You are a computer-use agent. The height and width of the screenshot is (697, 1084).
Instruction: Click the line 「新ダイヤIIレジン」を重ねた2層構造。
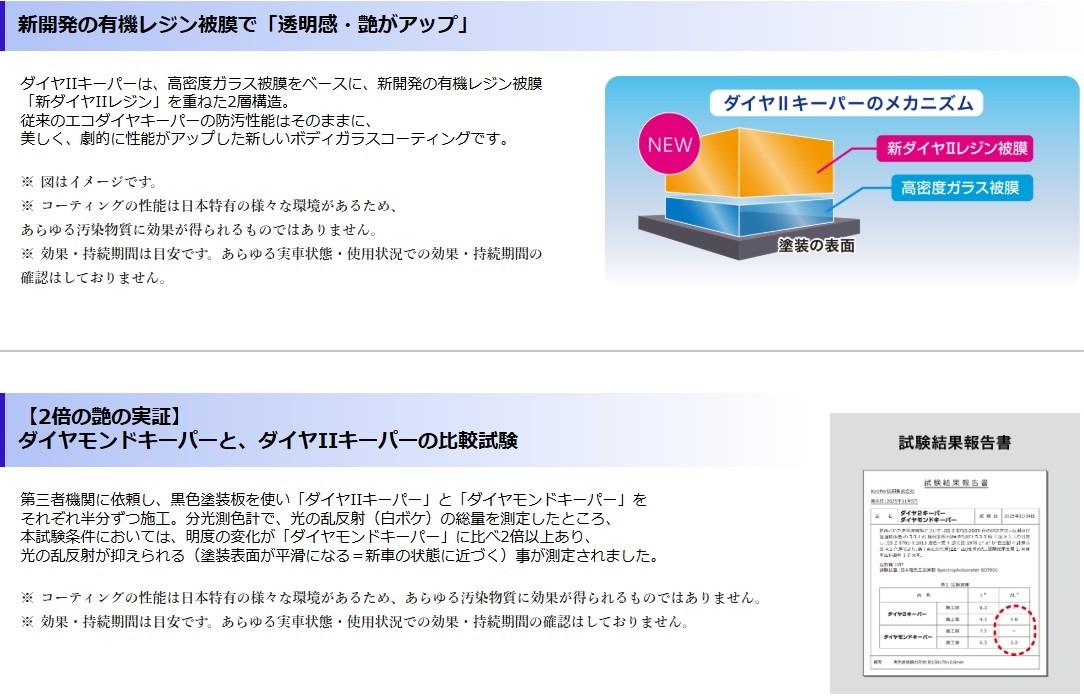[x=156, y=102]
